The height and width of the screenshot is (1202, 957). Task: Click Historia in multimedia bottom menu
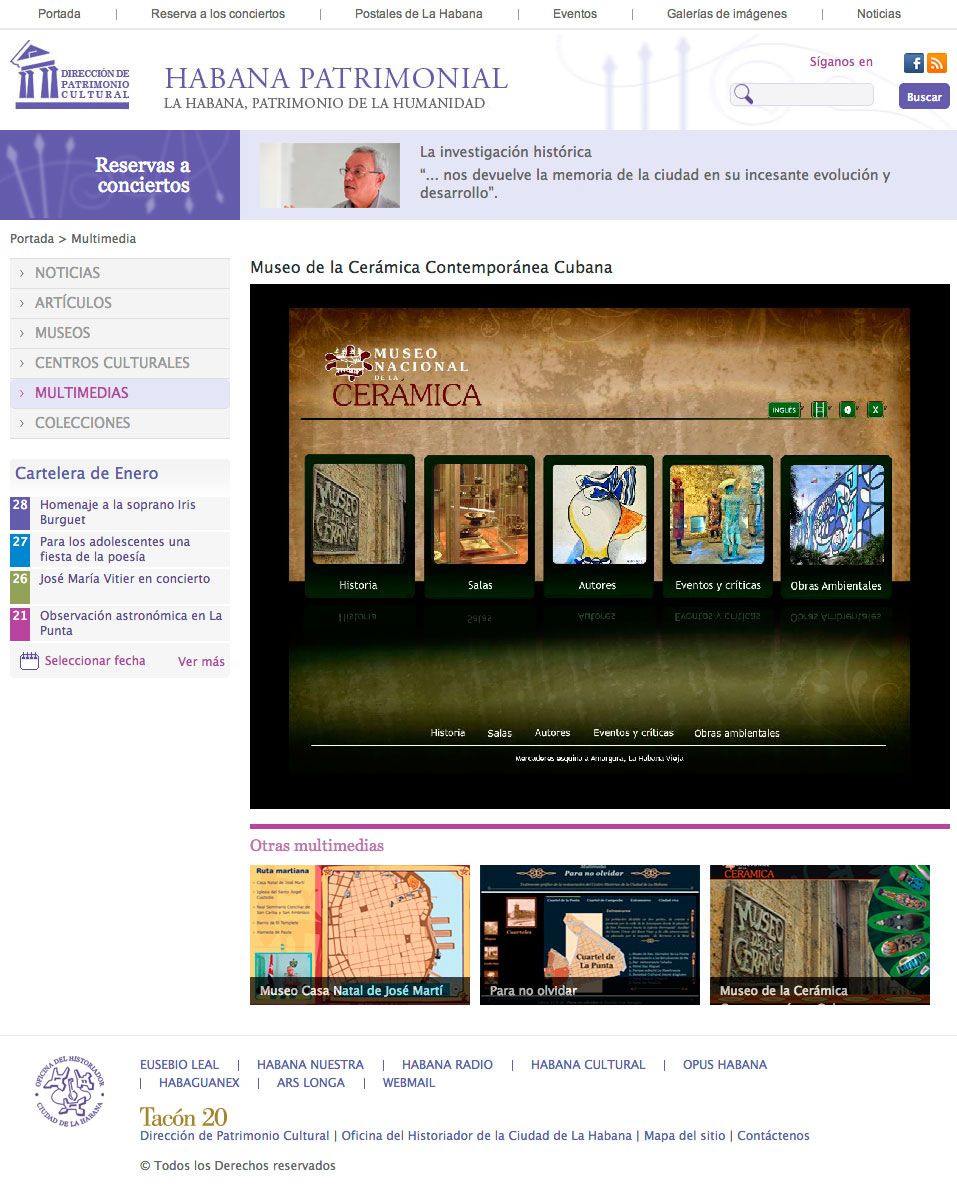pyautogui.click(x=448, y=733)
